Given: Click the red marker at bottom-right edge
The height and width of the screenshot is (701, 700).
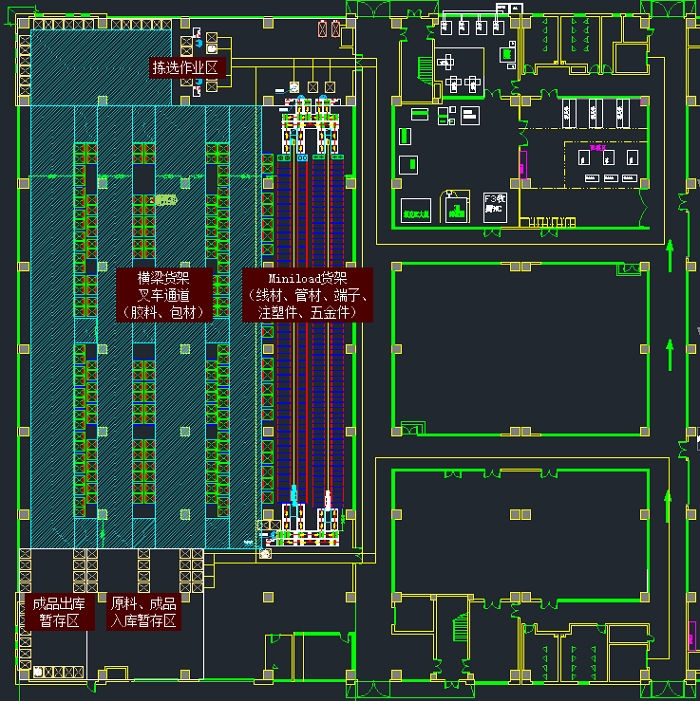Looking at the screenshot, I should click(x=692, y=634).
